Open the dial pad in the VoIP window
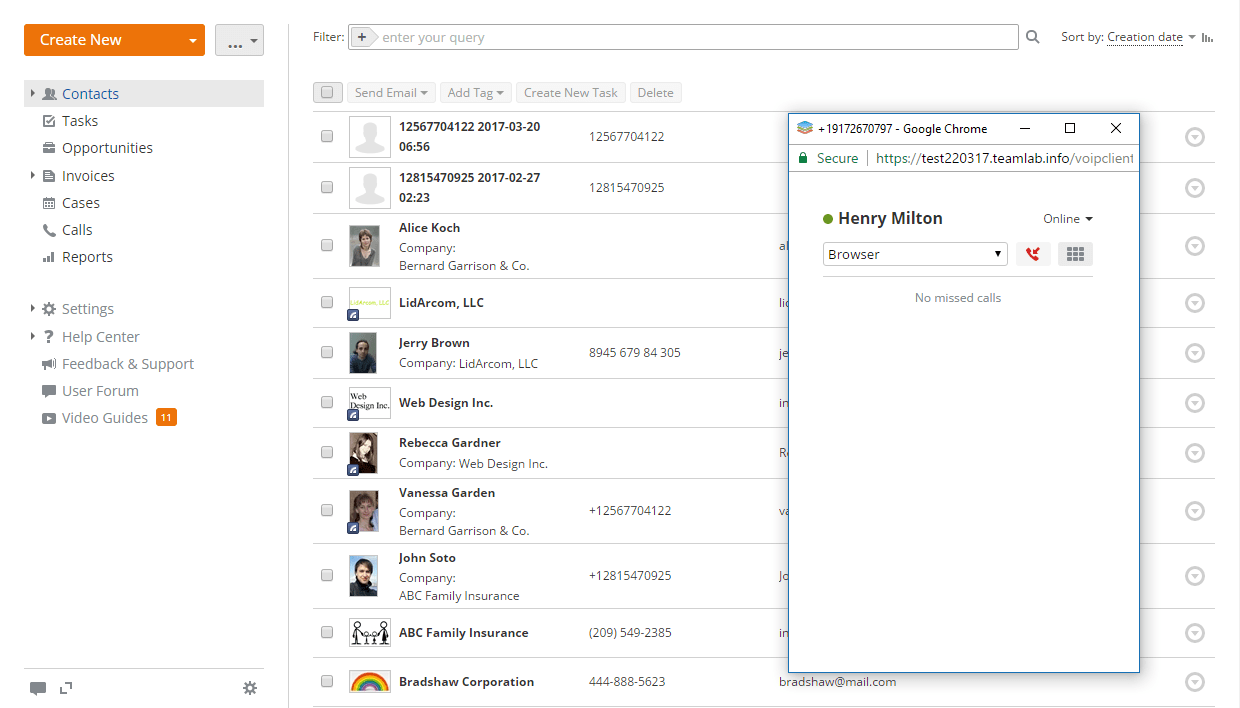 tap(1074, 254)
